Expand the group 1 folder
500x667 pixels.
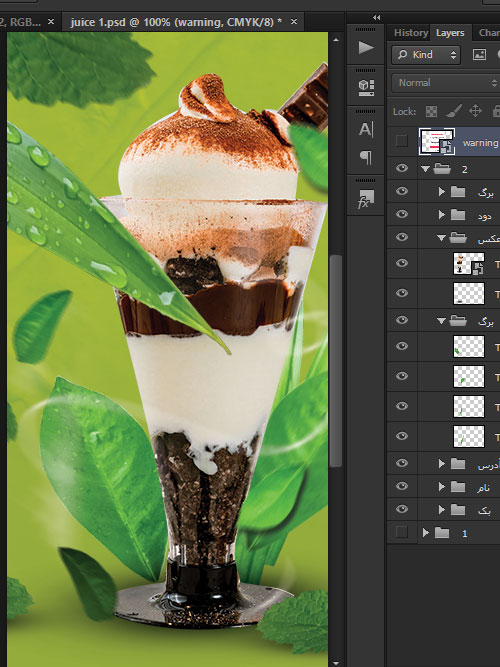tap(425, 533)
